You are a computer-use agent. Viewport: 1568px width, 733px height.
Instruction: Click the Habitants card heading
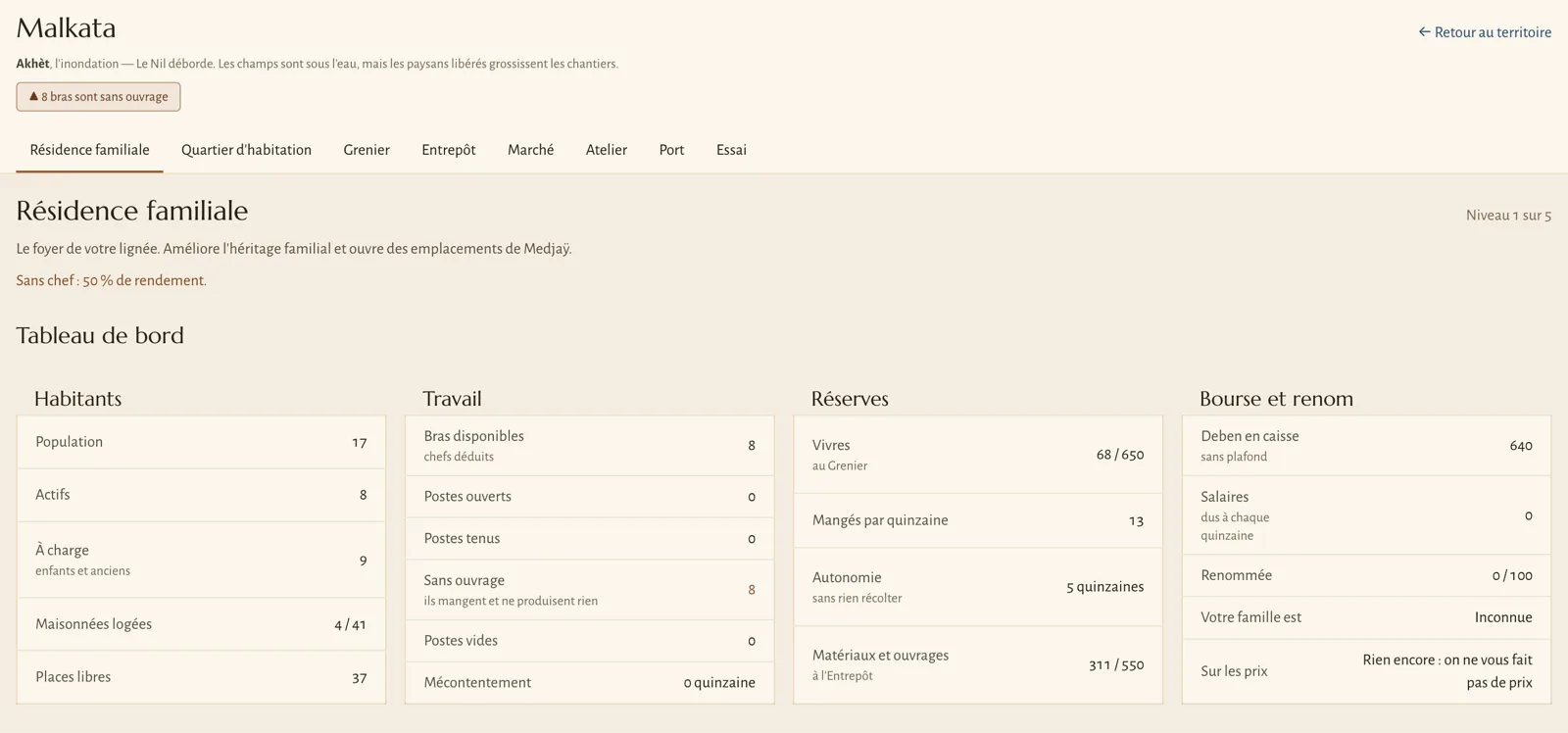(78, 399)
